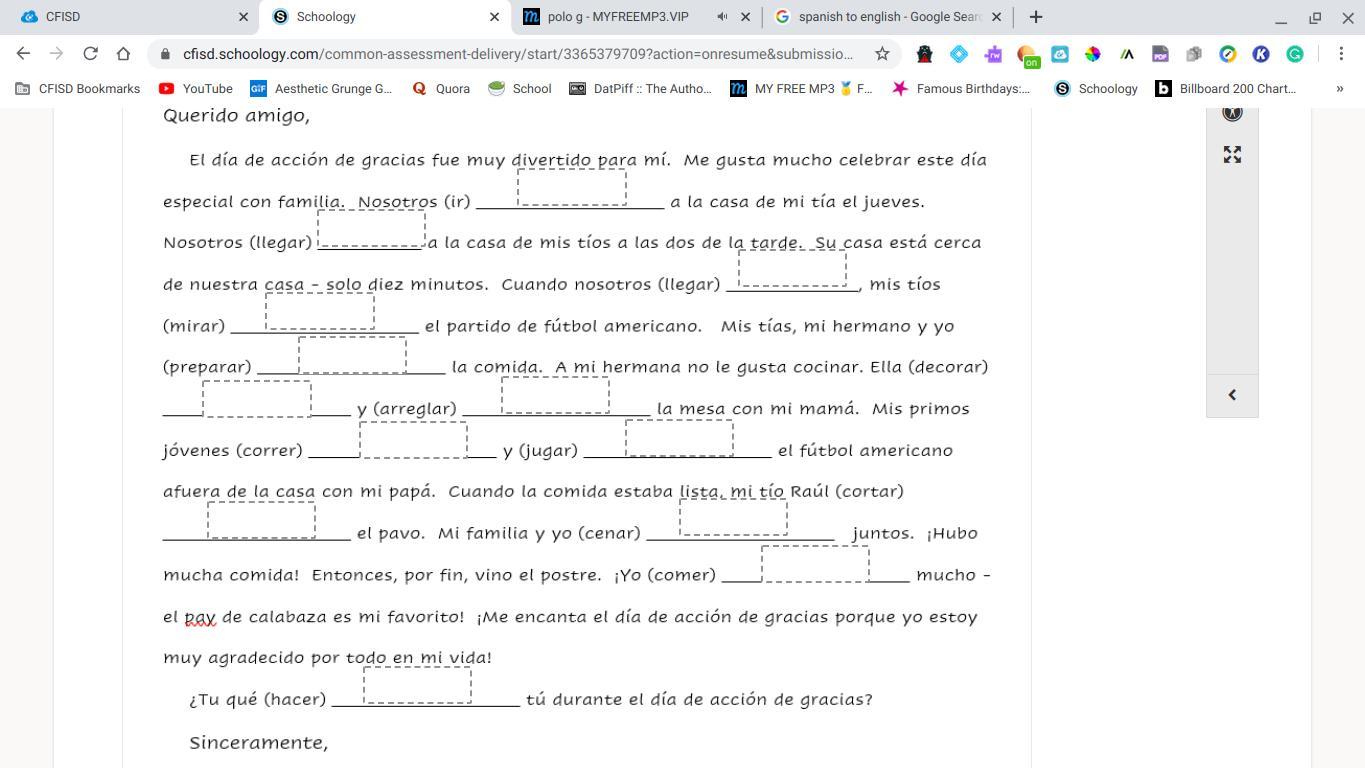Open the rainbow color wheel extension
Screen dimensions: 1365x768
coord(1093,54)
